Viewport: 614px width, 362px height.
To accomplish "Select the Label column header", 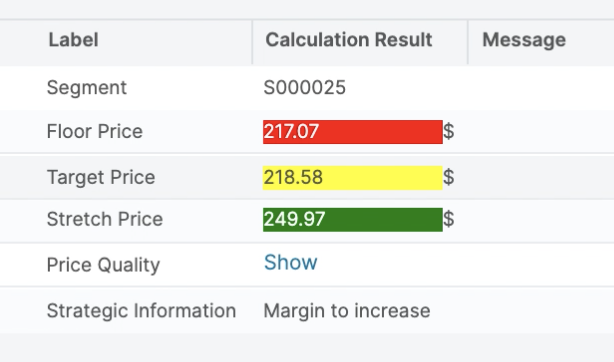I will (73, 40).
